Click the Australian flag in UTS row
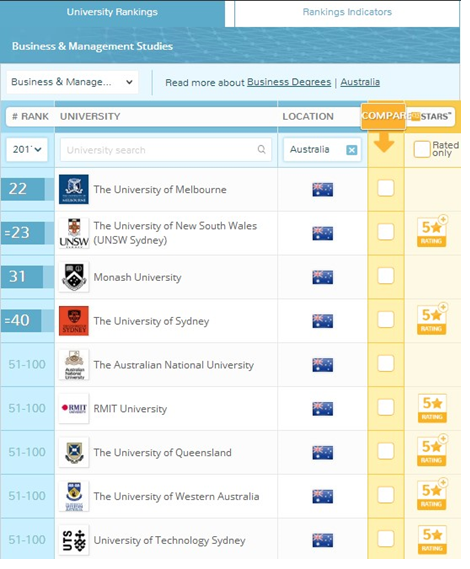The height and width of the screenshot is (569, 470). [x=322, y=540]
